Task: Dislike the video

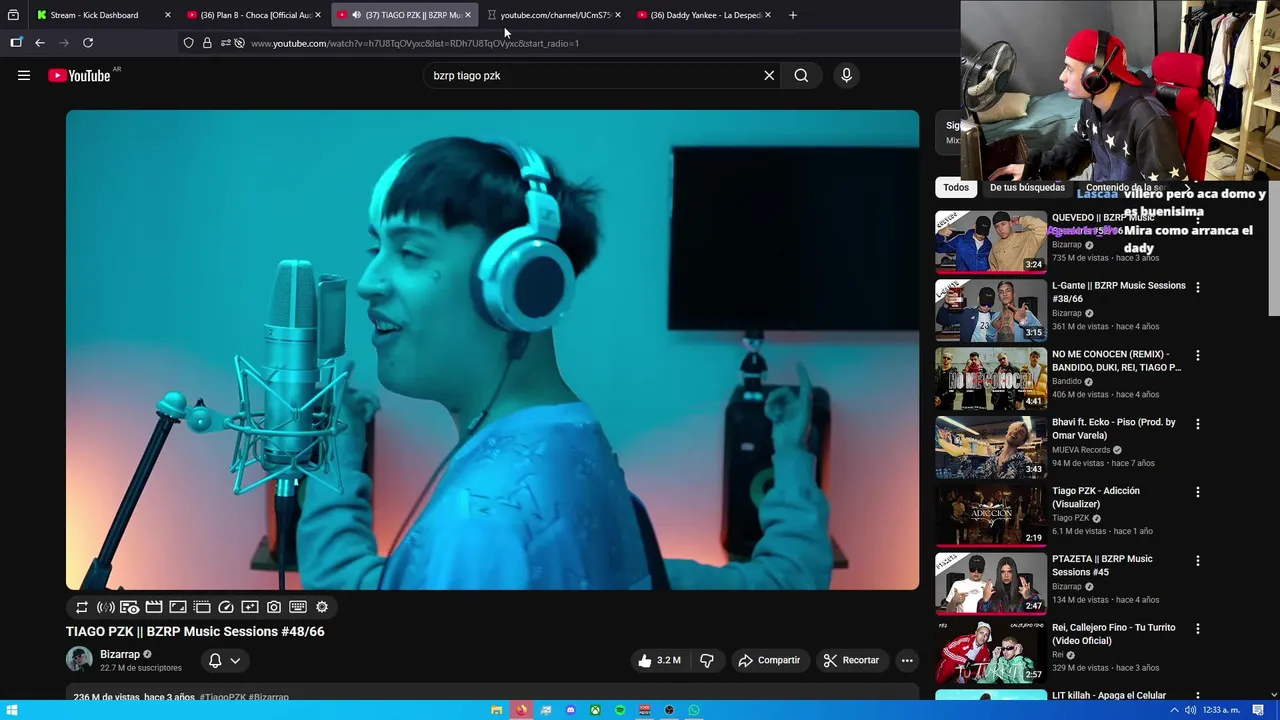Action: click(x=707, y=660)
